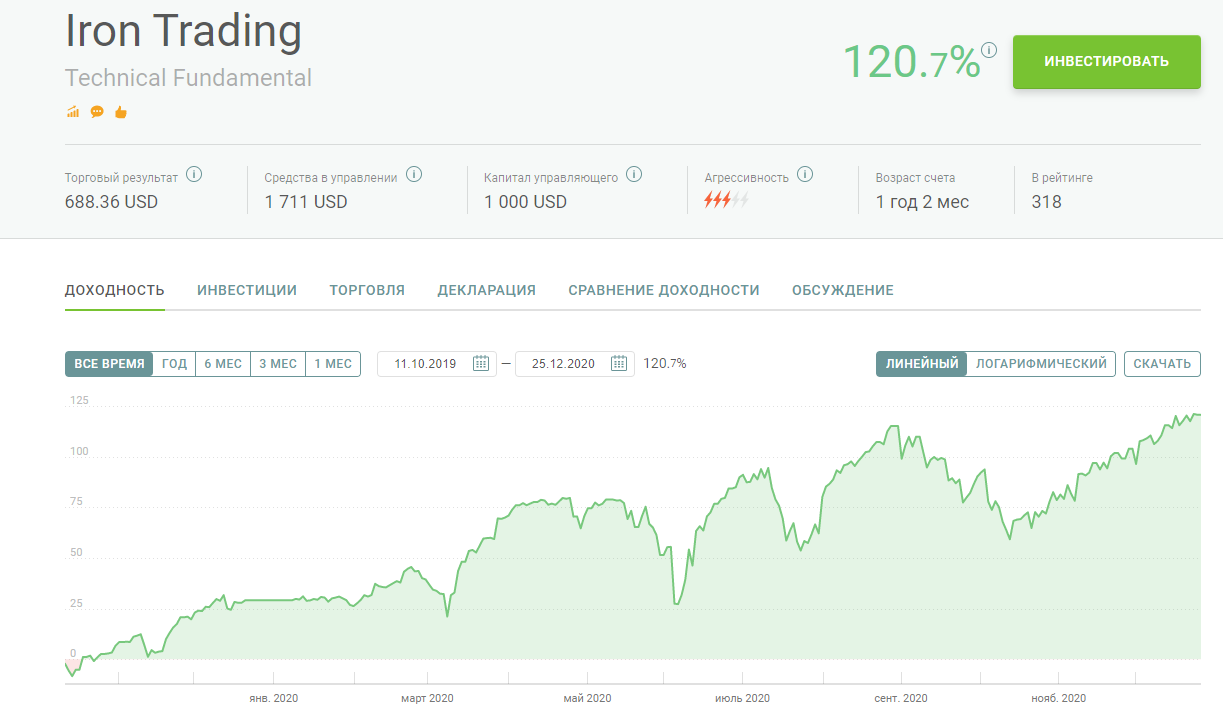
Task: Click info icon beside Средства в управлении
Action: tap(414, 174)
